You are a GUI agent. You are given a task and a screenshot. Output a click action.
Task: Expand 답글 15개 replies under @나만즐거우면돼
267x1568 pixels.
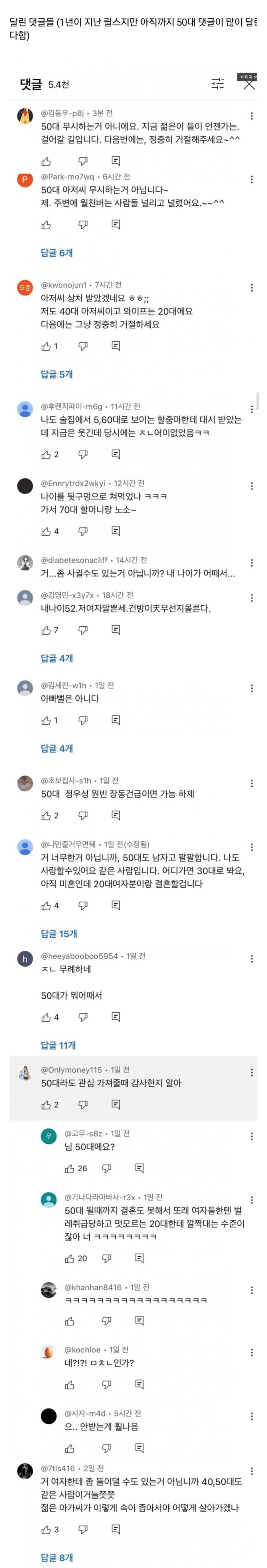pos(59,934)
